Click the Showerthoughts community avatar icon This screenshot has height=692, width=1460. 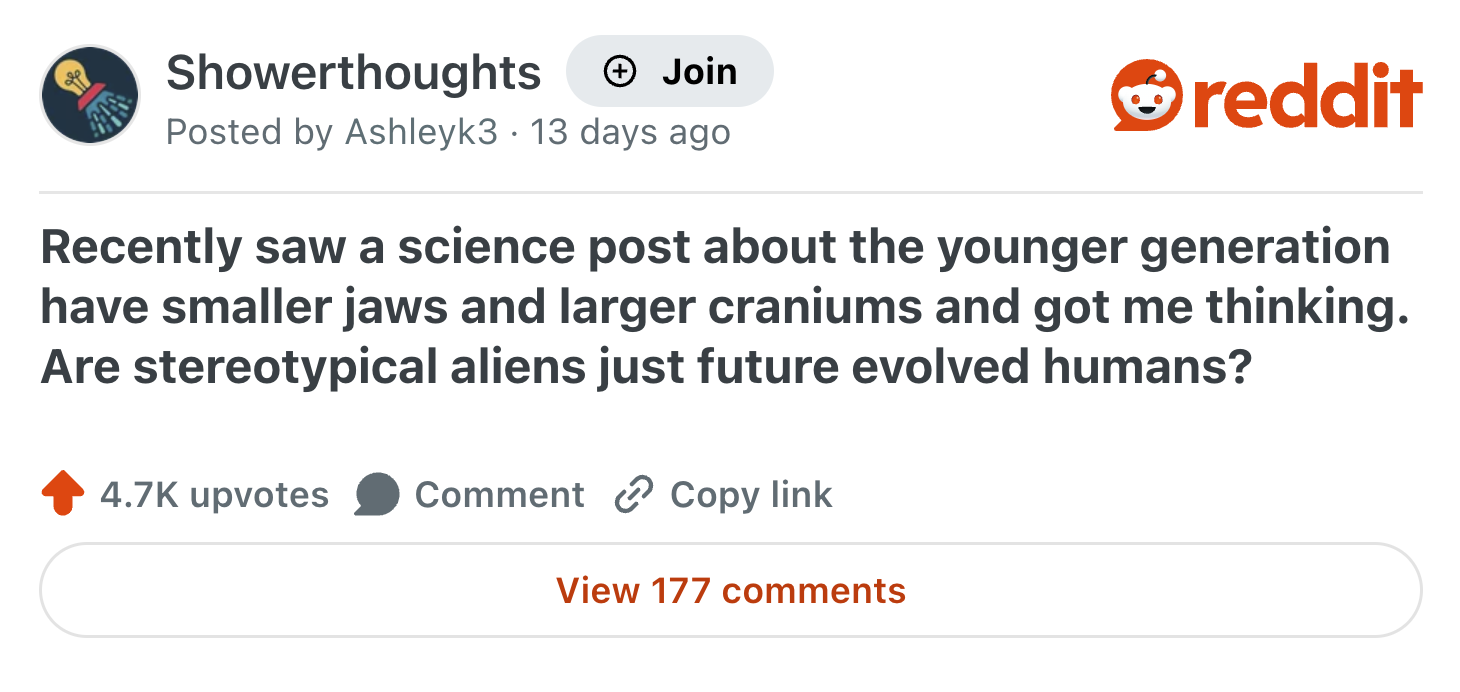90,96
